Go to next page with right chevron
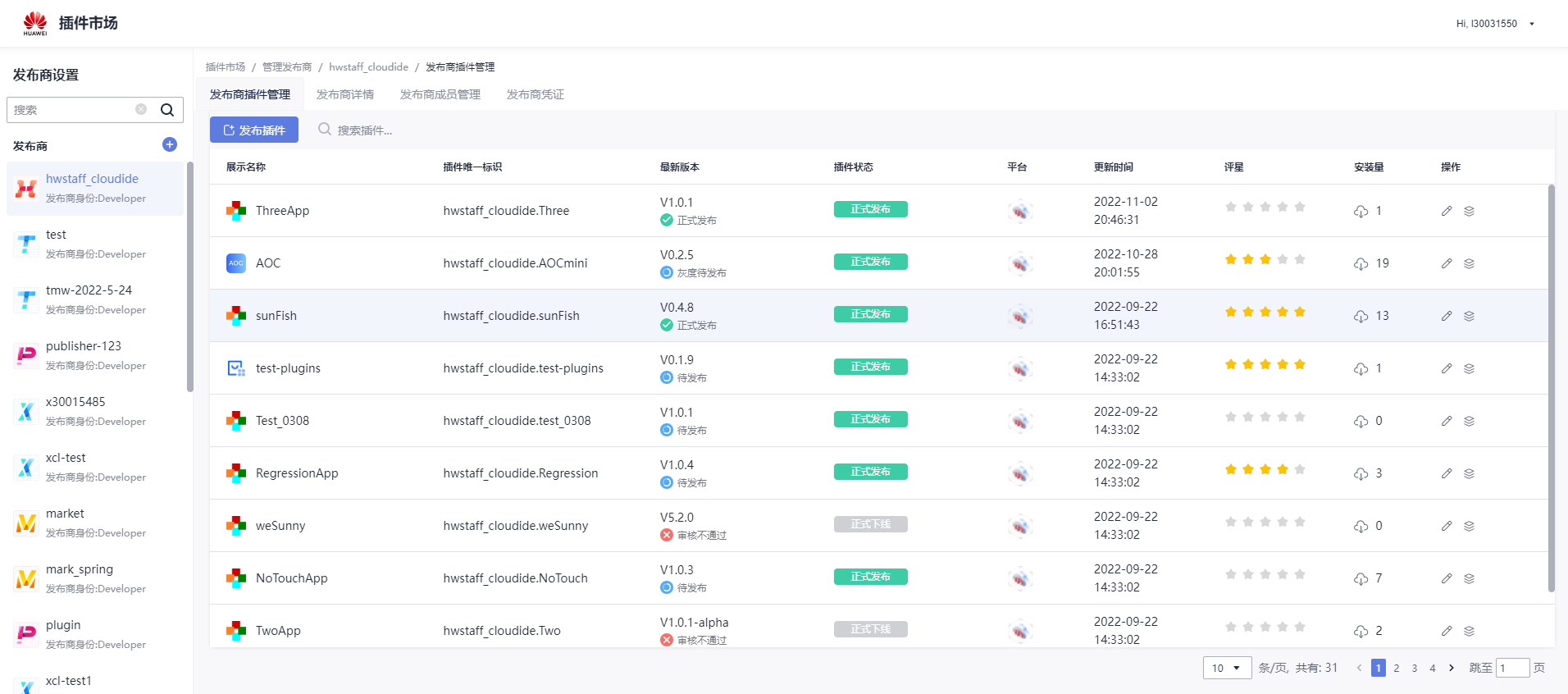This screenshot has width=1568, height=694. point(1452,668)
